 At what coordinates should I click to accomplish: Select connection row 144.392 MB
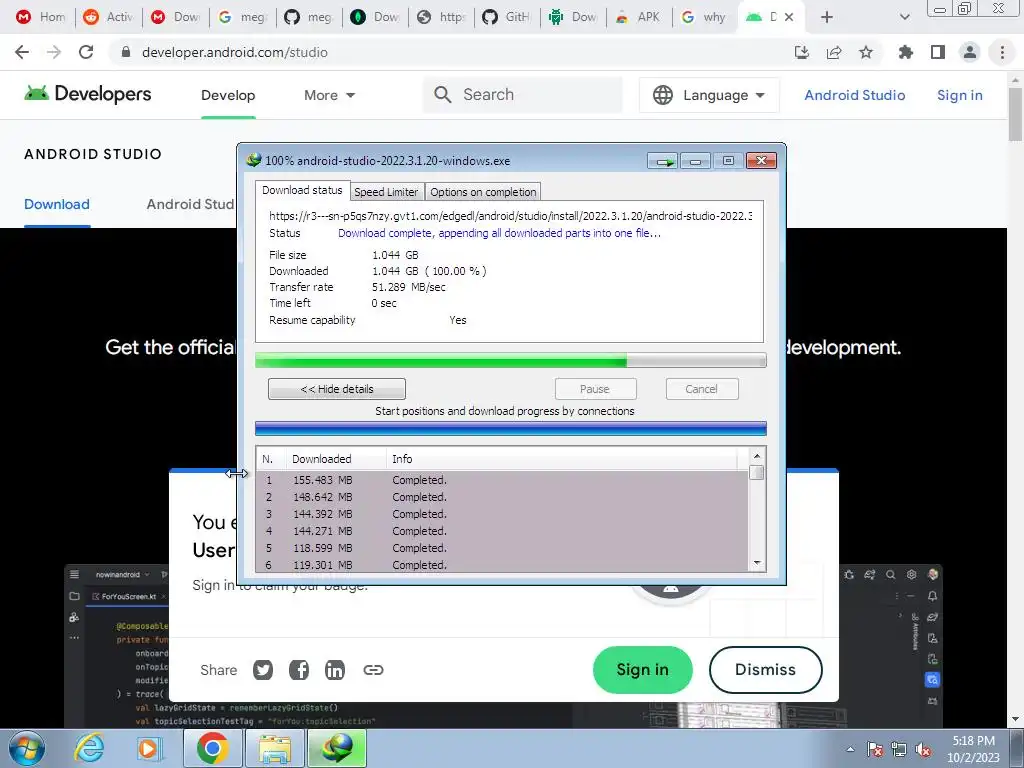pos(502,514)
